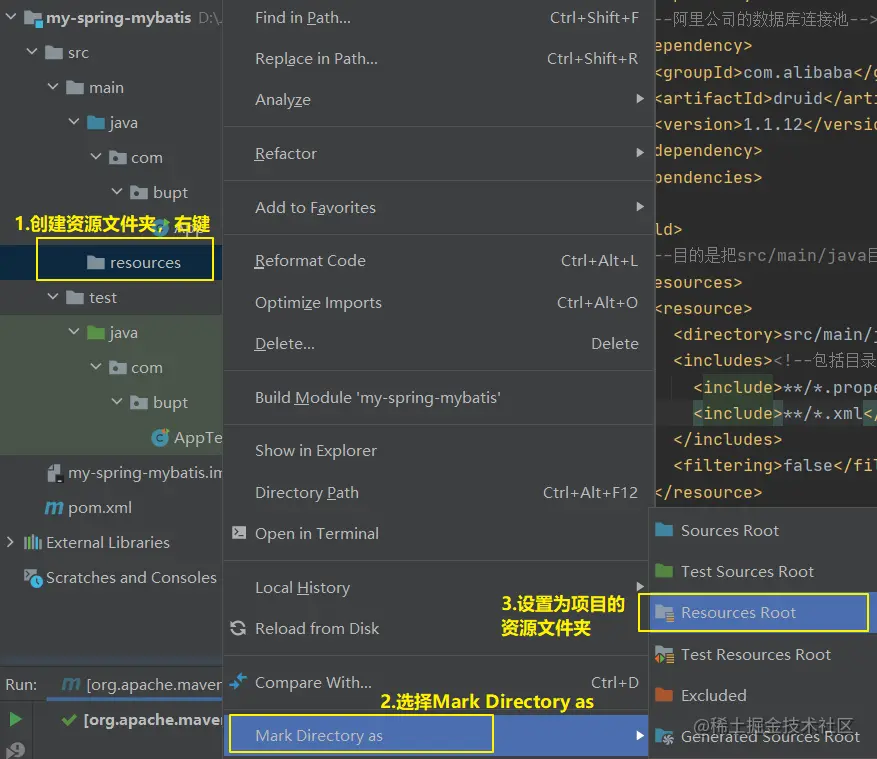Select Directory Path menu entry

tap(438, 493)
